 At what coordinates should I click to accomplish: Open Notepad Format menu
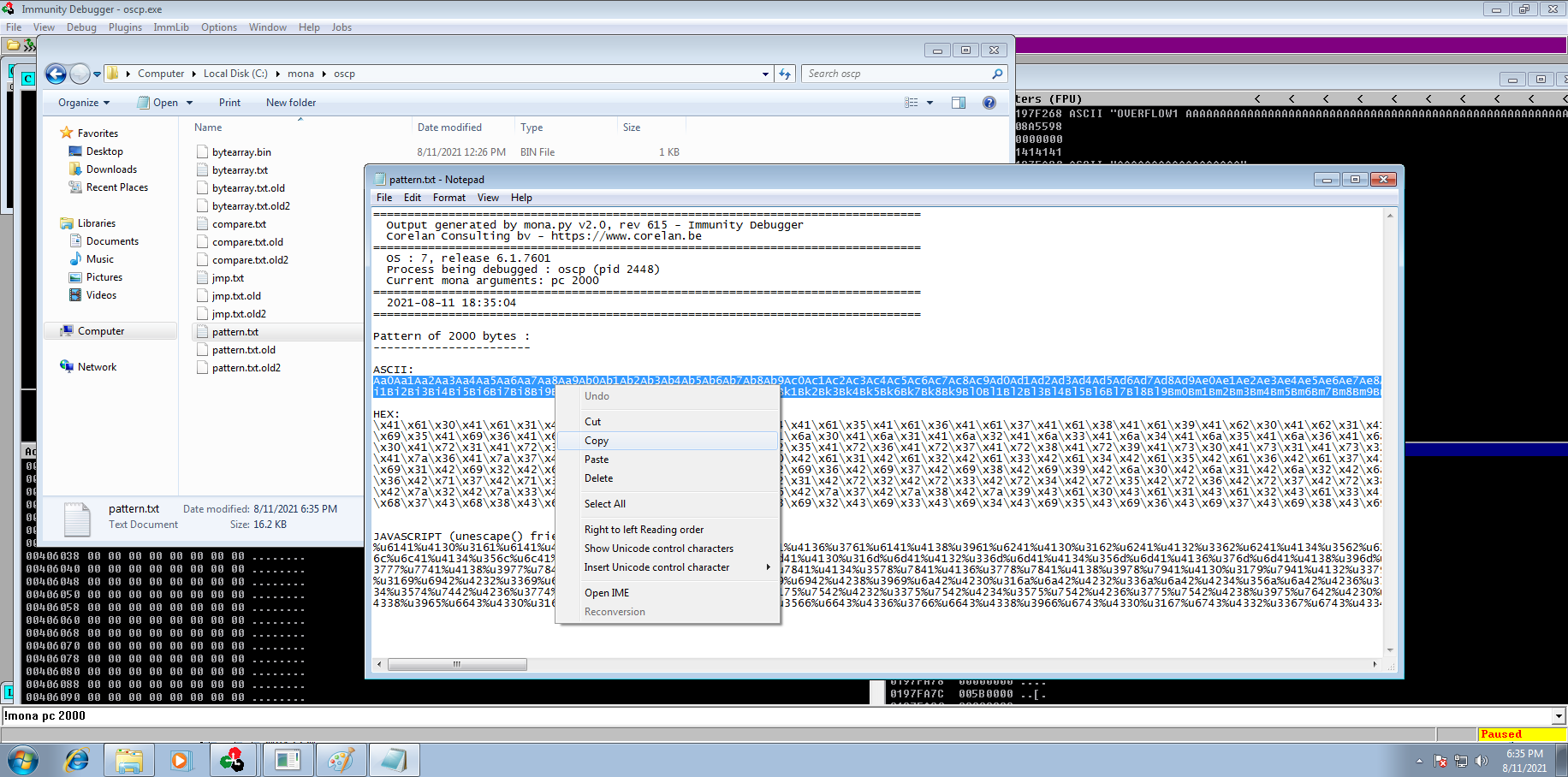pyautogui.click(x=449, y=198)
